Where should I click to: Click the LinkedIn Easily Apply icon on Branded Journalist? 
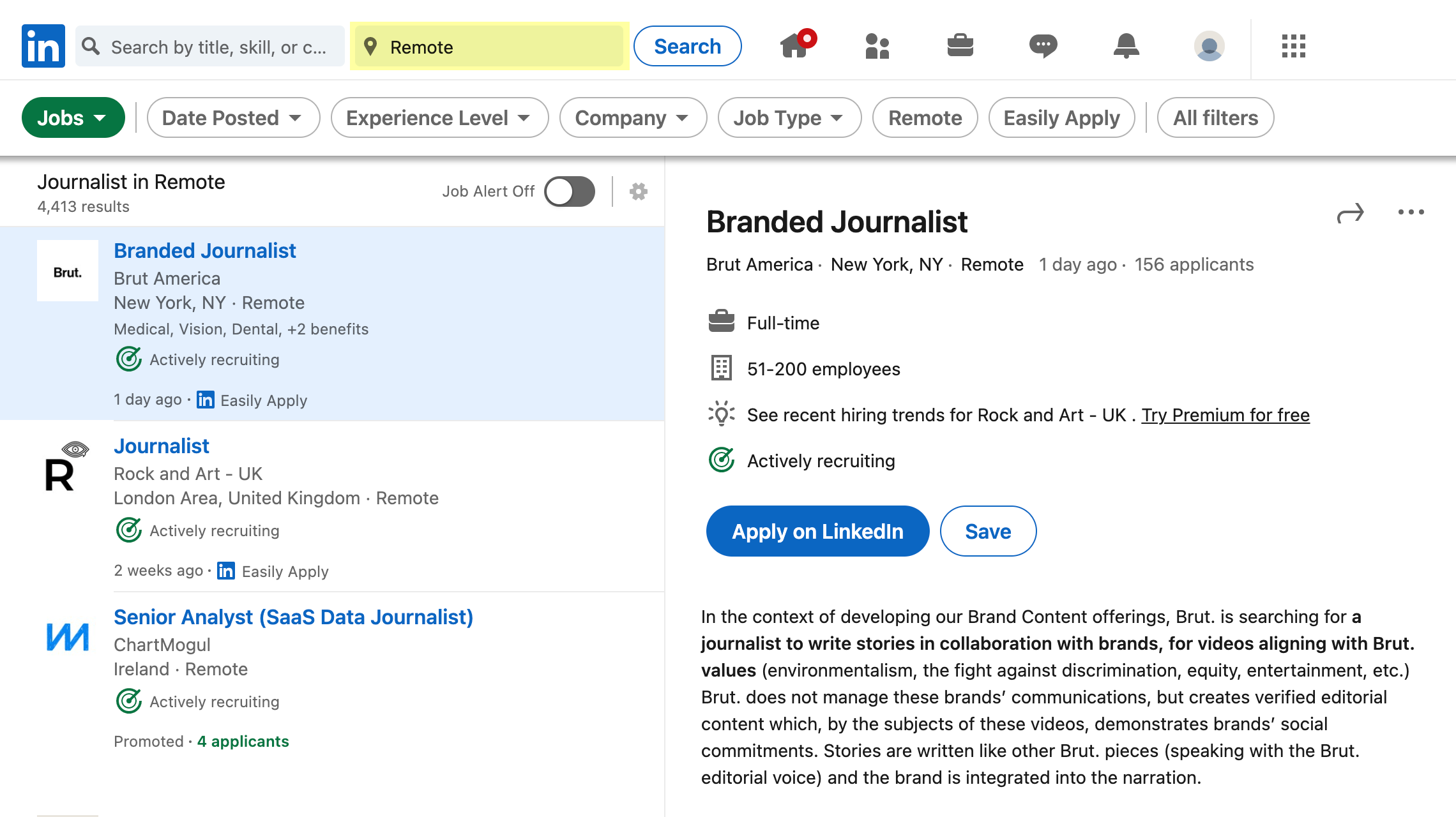(x=206, y=400)
